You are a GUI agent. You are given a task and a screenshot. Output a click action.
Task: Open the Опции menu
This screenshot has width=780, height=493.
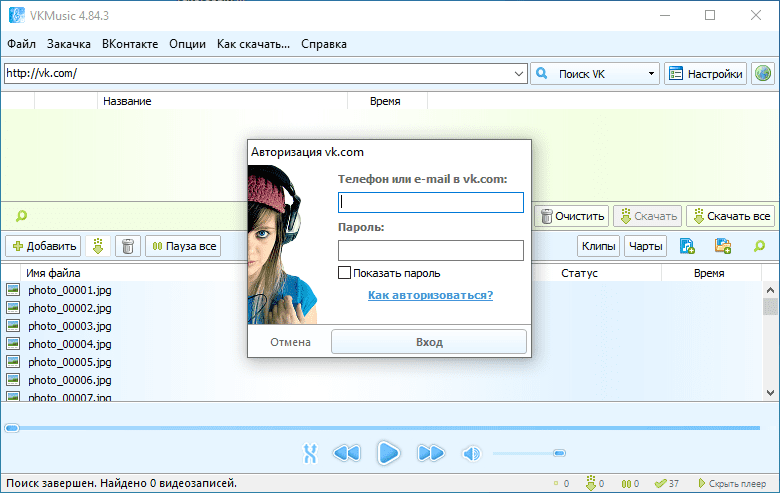(x=187, y=44)
